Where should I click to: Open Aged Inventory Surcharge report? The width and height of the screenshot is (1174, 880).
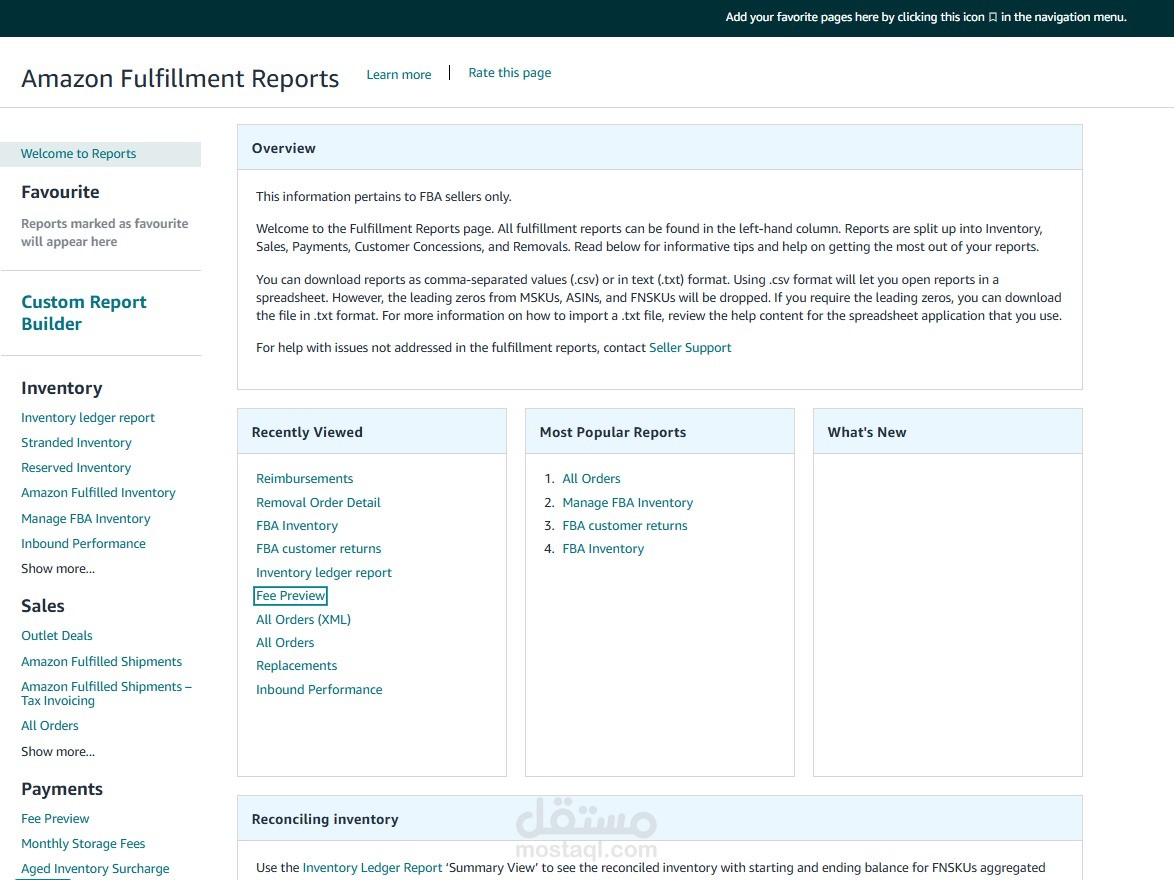point(95,869)
